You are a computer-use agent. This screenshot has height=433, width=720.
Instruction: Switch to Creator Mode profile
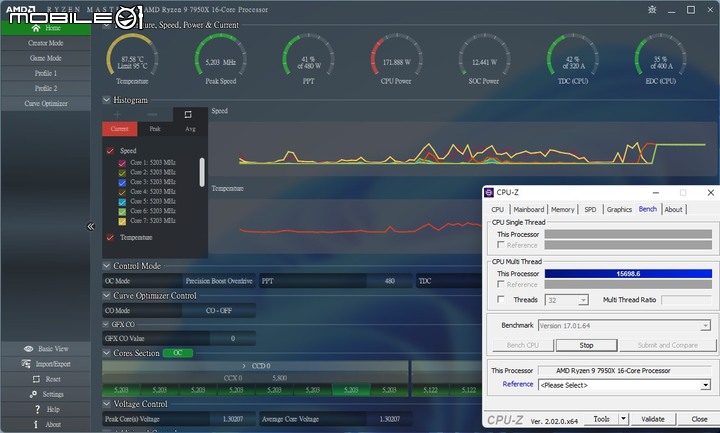click(x=45, y=43)
